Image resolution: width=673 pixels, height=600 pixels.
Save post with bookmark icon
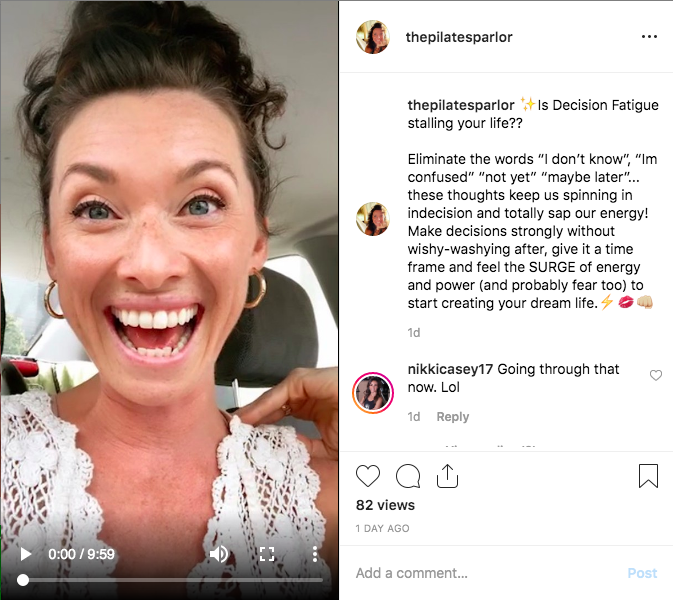pos(648,476)
